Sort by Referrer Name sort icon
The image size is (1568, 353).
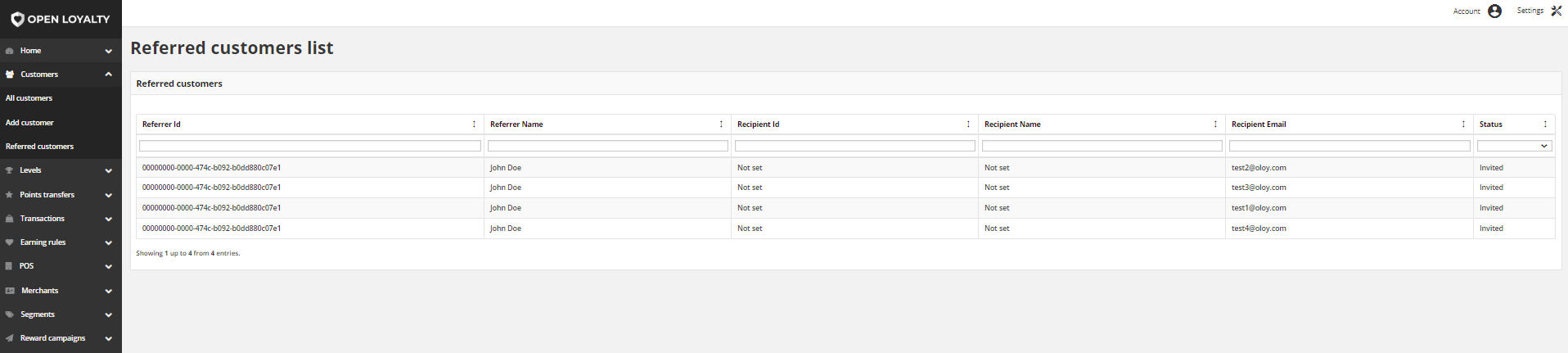pos(721,124)
